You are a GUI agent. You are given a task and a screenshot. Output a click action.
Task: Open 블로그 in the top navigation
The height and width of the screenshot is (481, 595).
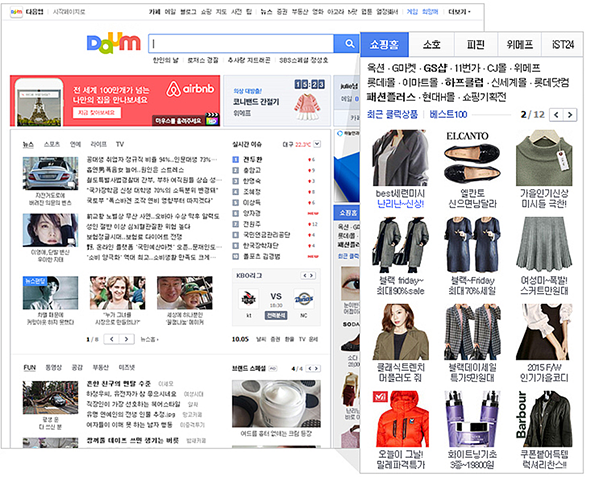tap(188, 12)
